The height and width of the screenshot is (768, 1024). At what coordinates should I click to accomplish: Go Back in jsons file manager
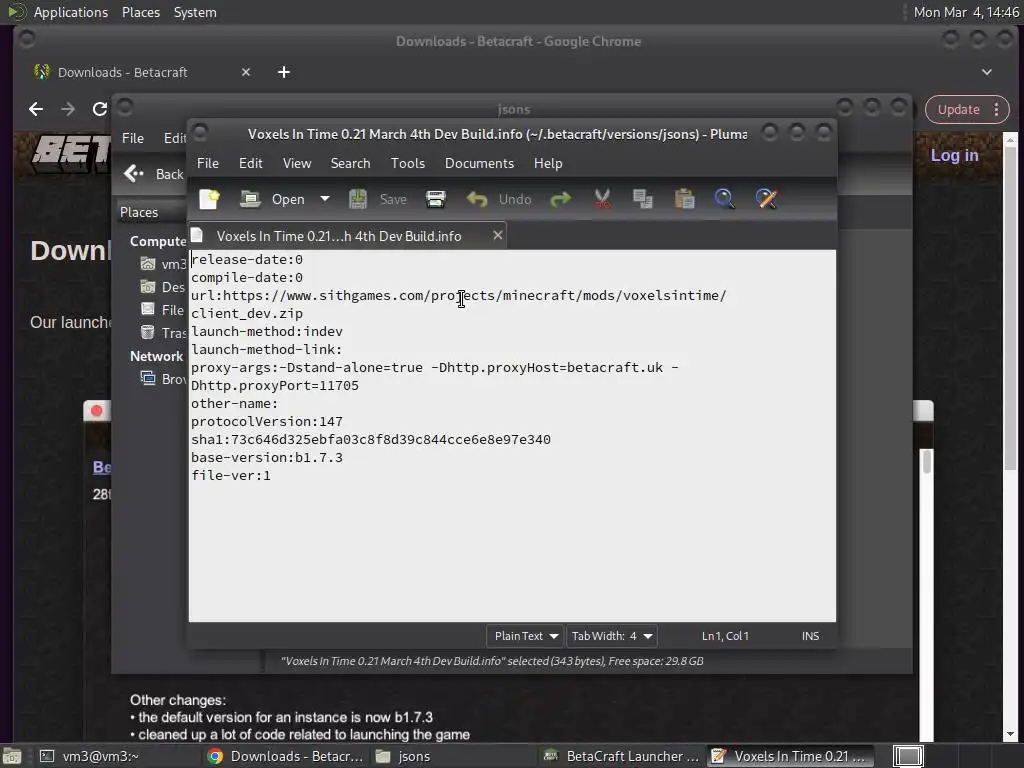tap(154, 174)
